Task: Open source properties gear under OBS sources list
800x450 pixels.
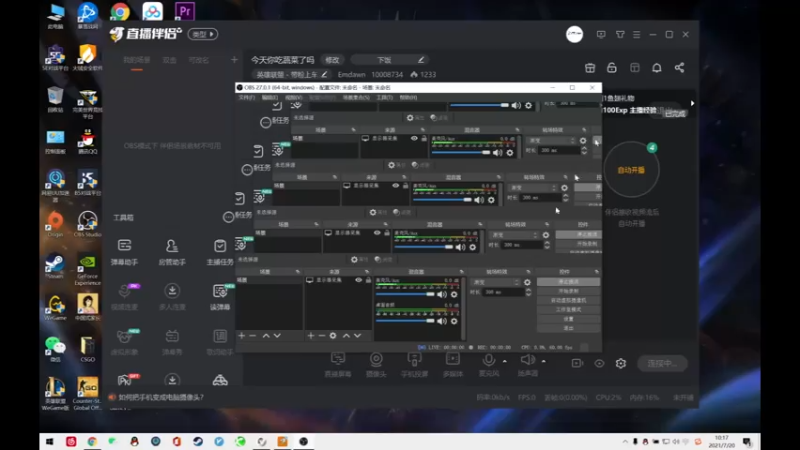Action: pos(333,336)
